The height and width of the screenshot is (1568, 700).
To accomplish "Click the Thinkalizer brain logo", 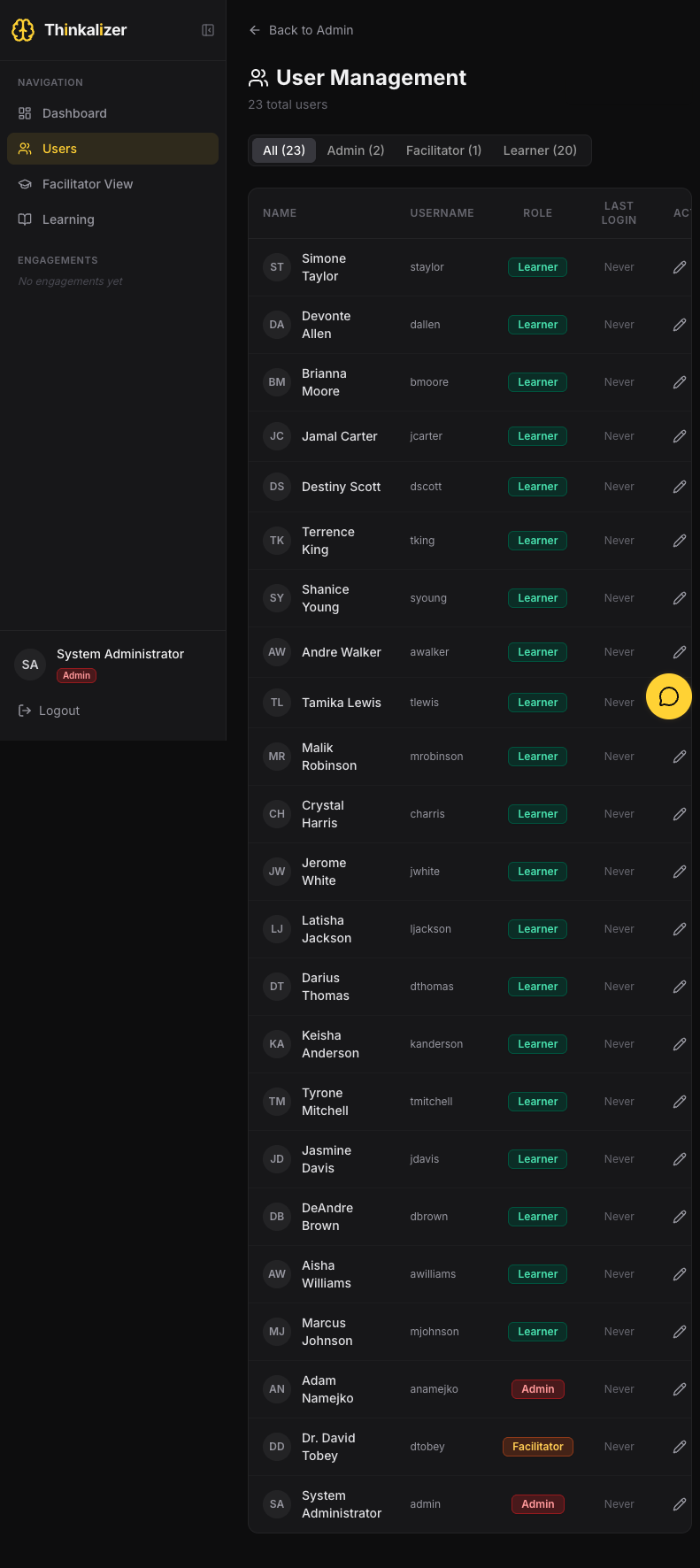I will (x=23, y=30).
